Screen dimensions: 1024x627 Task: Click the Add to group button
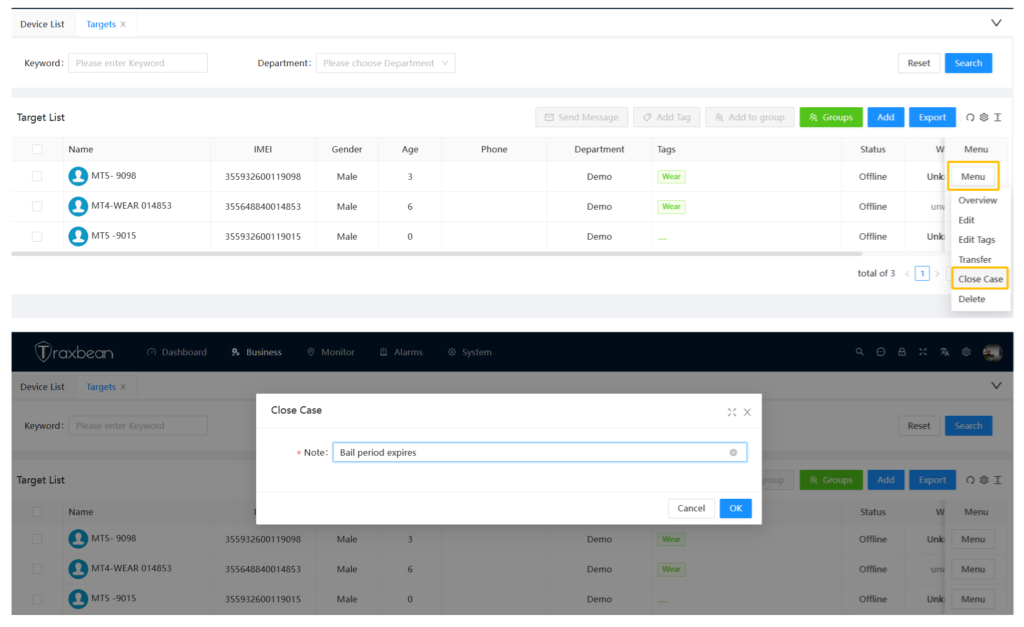tap(749, 118)
